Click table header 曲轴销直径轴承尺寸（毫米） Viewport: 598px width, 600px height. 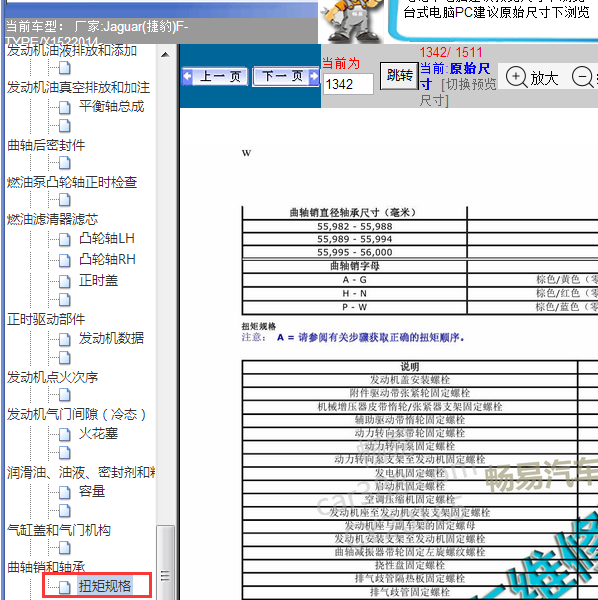pyautogui.click(x=353, y=212)
